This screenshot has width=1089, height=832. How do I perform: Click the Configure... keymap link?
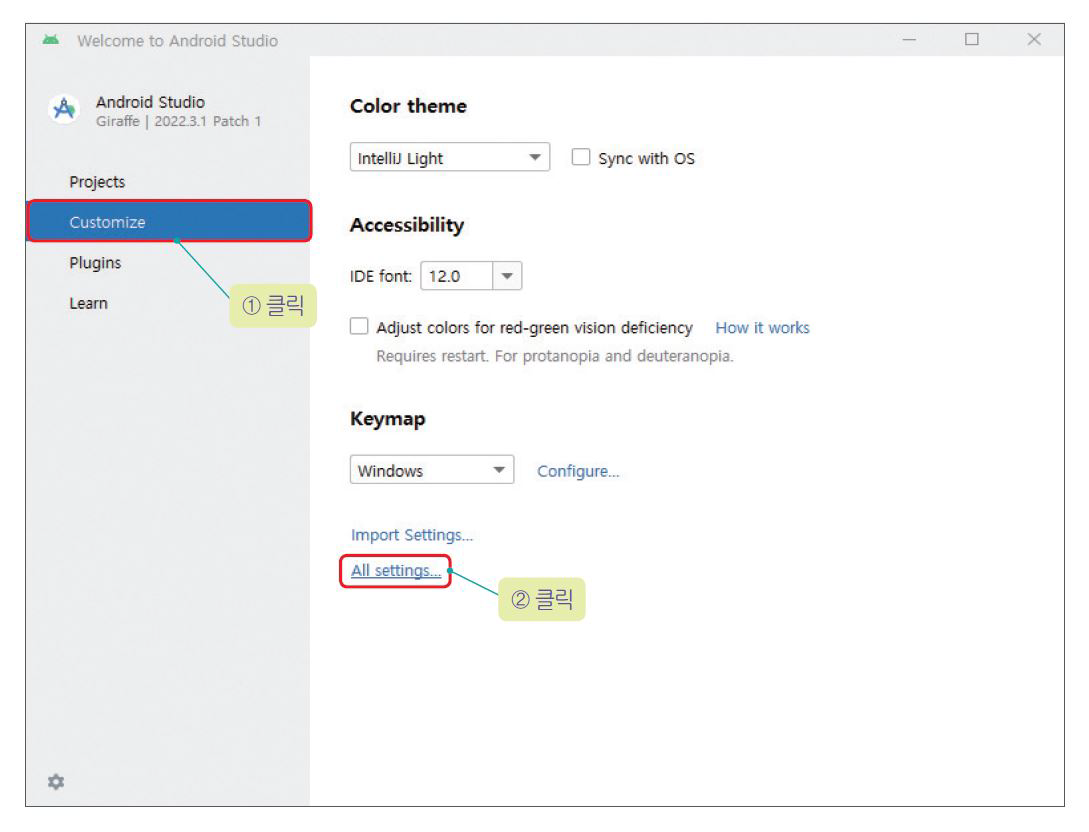pos(578,471)
